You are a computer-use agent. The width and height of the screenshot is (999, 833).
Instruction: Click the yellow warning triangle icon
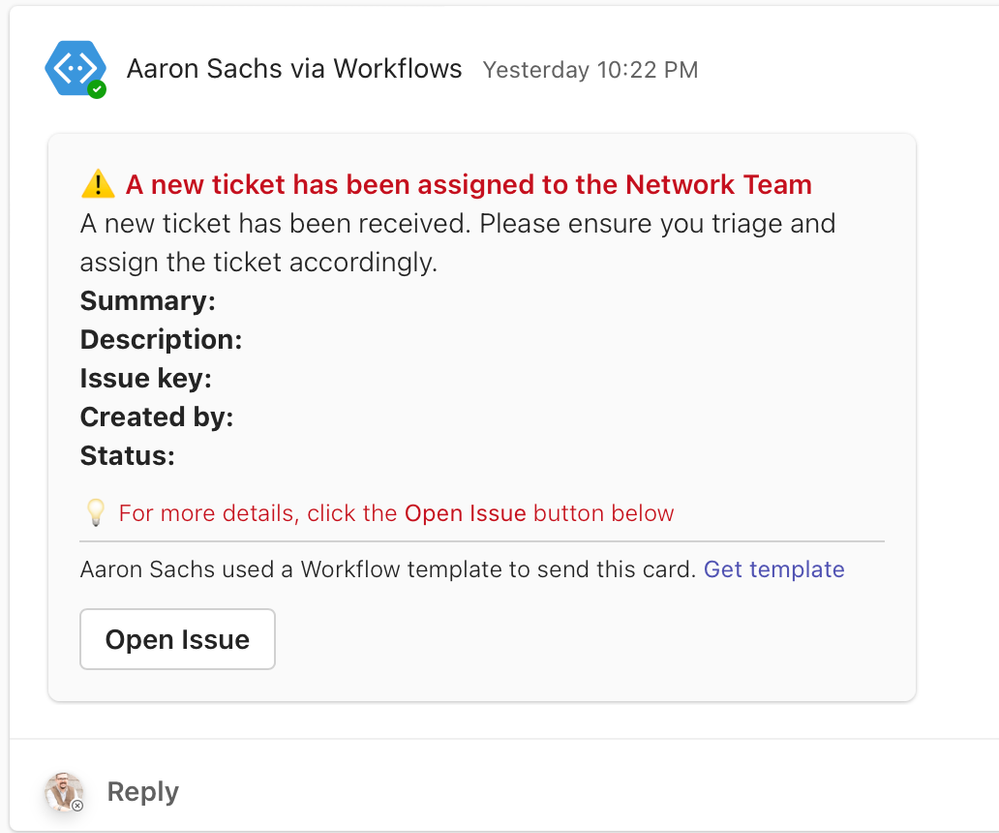[98, 185]
